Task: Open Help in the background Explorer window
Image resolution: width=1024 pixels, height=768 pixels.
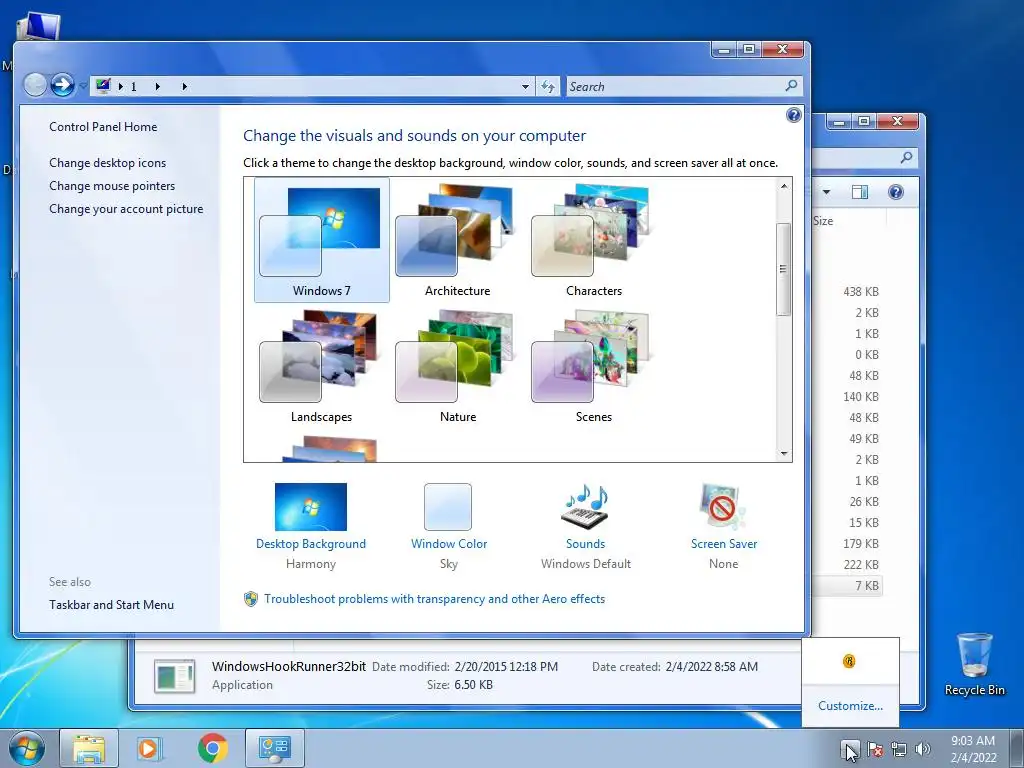Action: tap(896, 192)
